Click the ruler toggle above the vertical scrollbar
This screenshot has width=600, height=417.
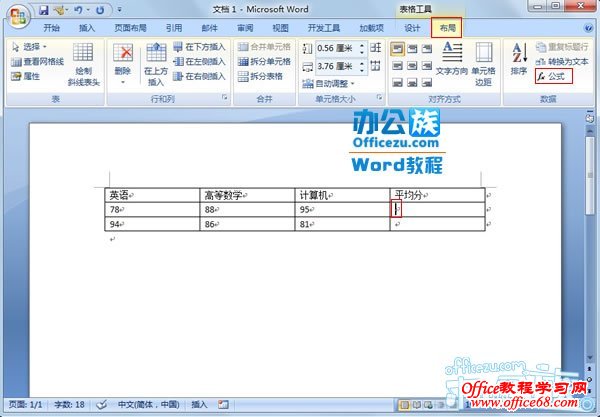point(590,118)
